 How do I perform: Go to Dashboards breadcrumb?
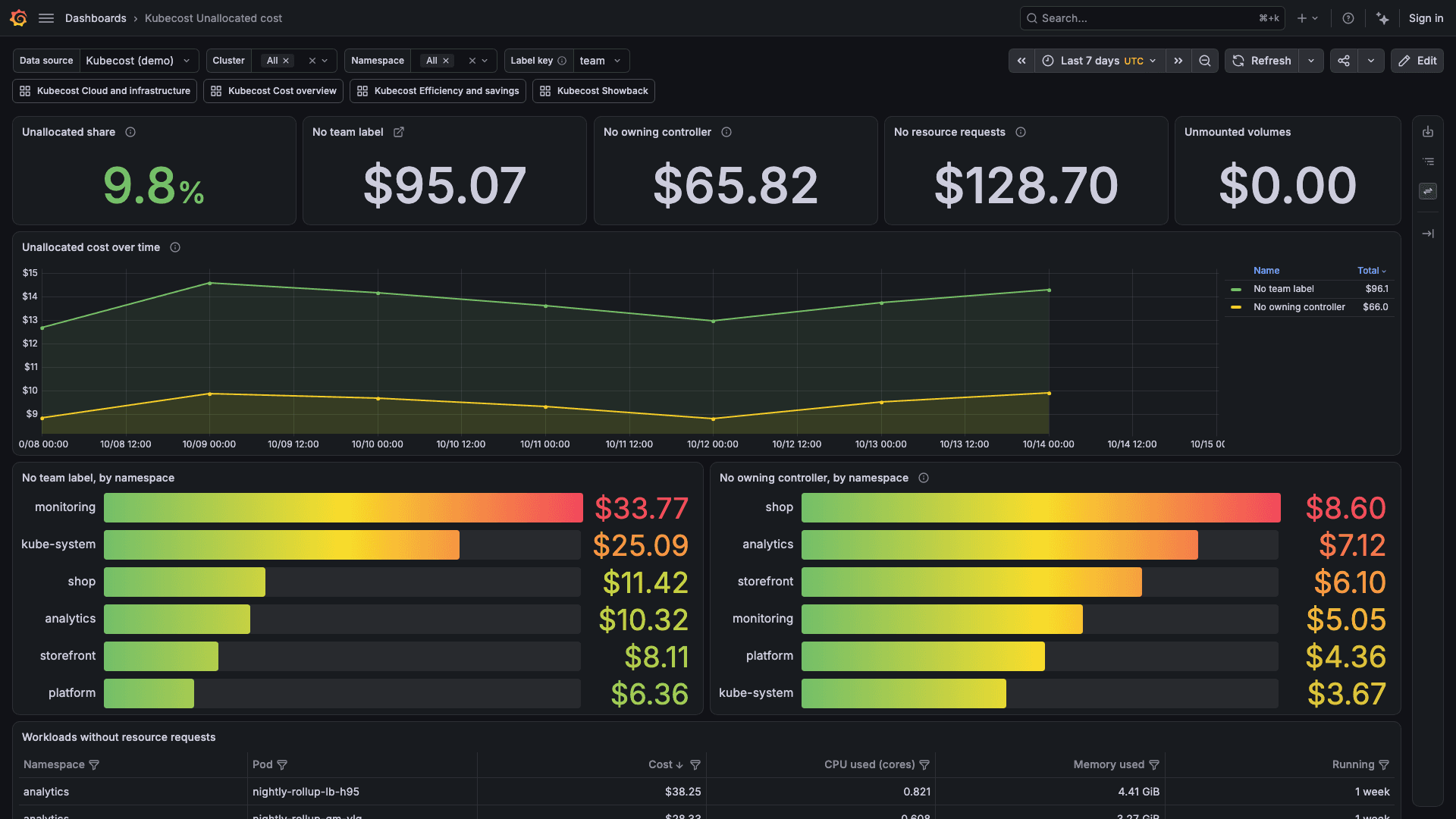click(x=96, y=18)
